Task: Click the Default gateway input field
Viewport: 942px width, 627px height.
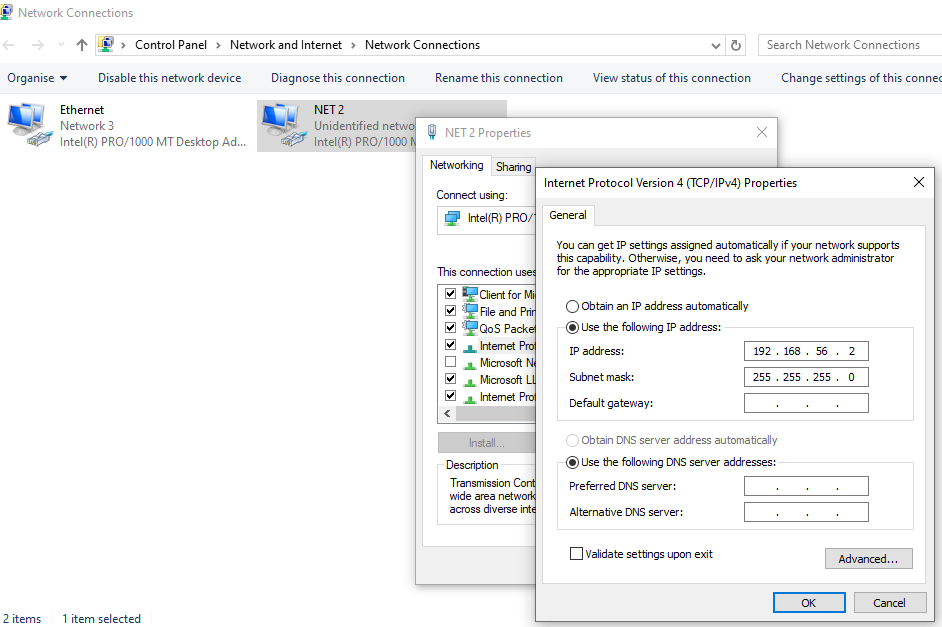Action: coord(806,403)
